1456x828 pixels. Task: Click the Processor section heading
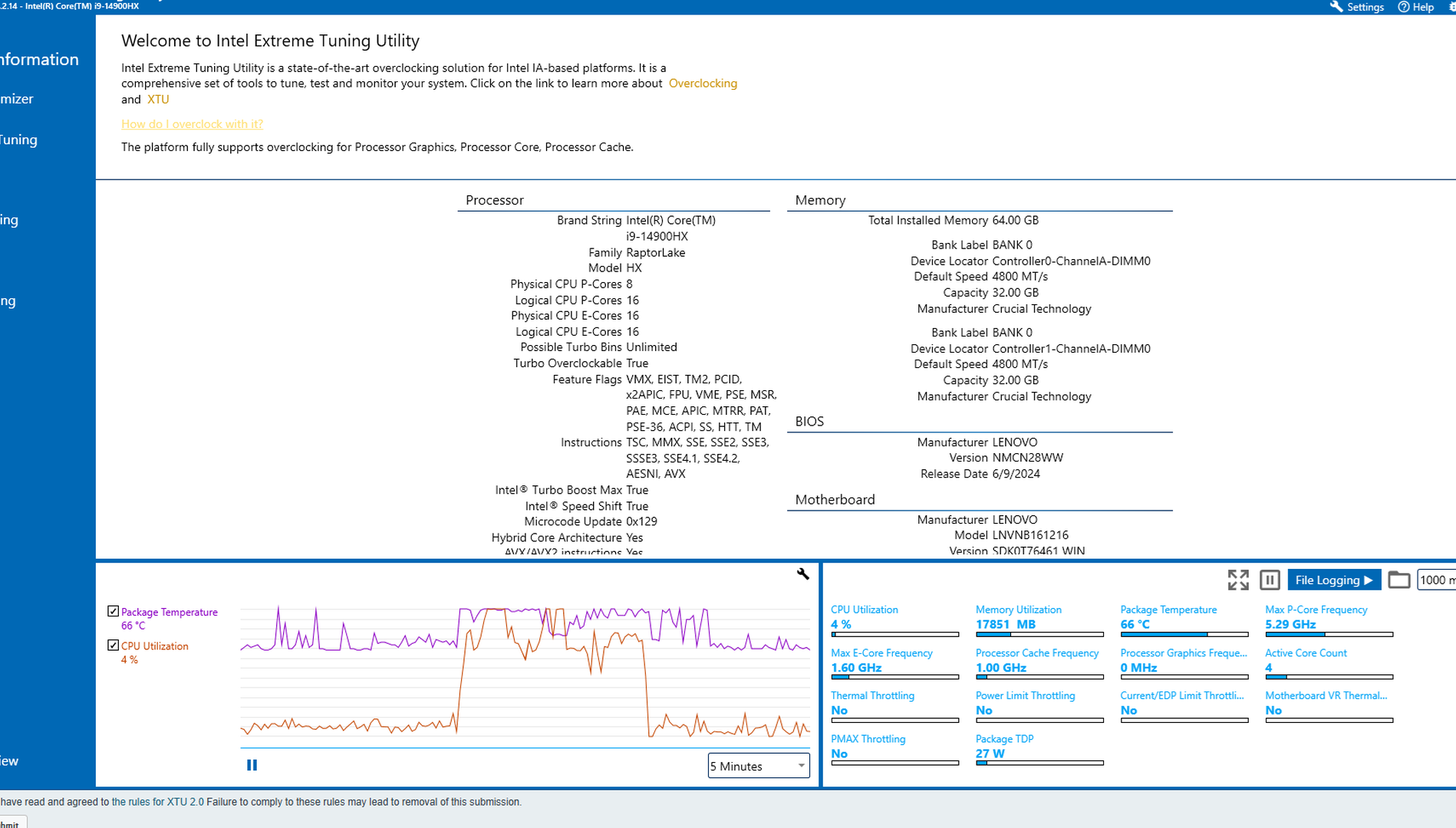click(495, 200)
